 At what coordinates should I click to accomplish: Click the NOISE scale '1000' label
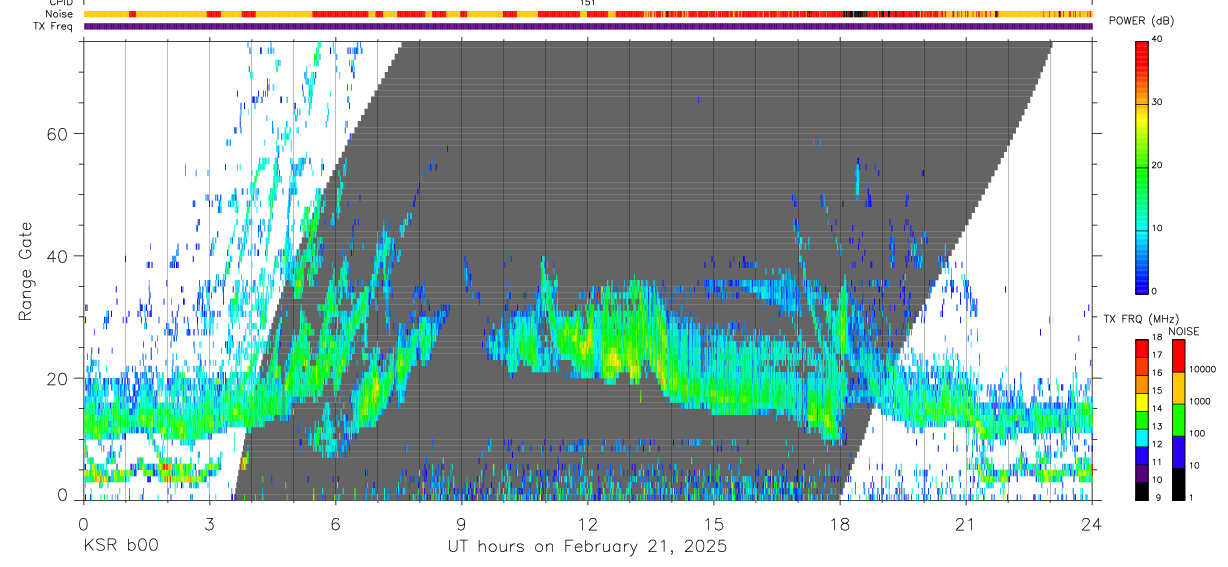pyautogui.click(x=1200, y=401)
